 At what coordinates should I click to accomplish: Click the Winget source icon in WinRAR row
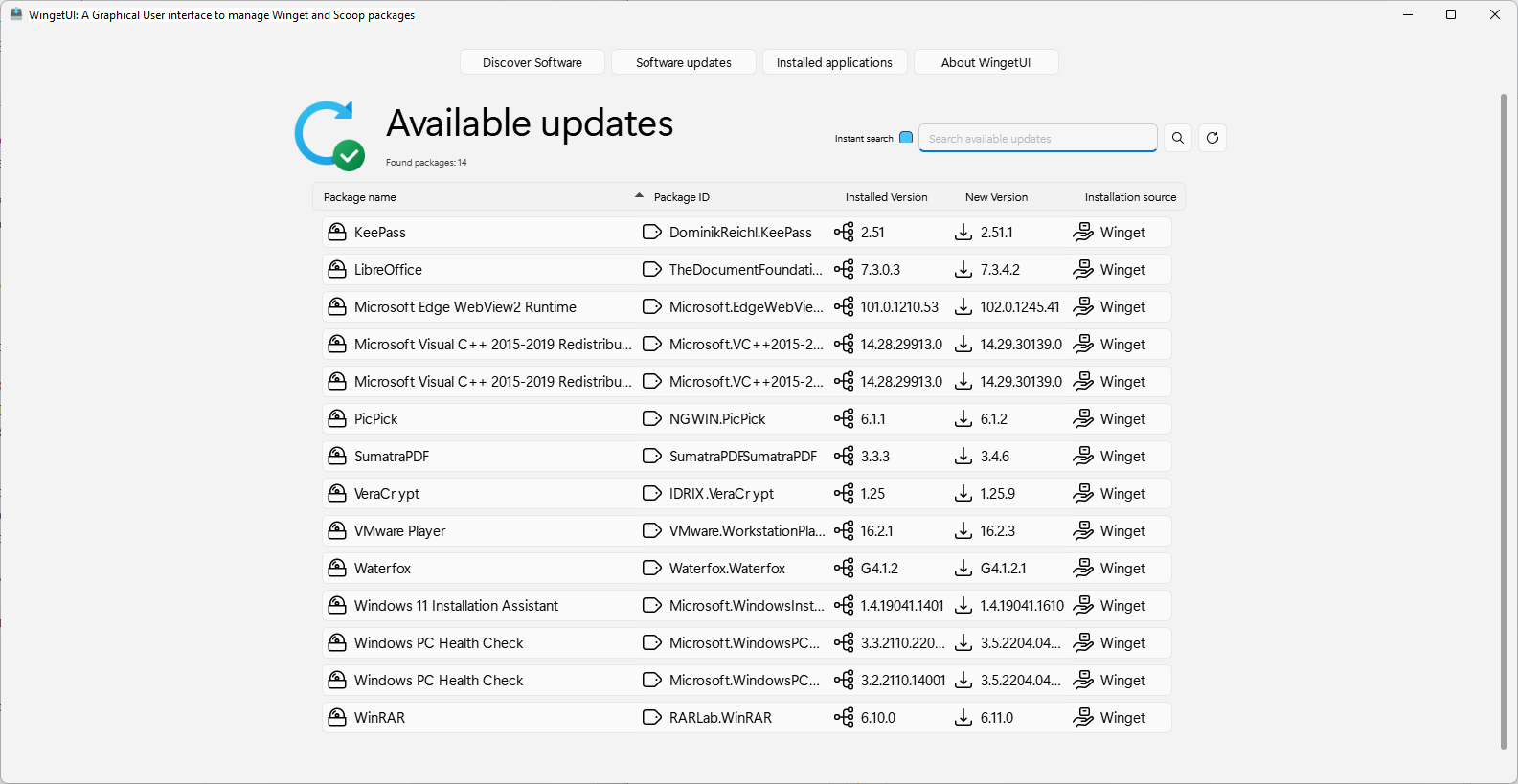[x=1083, y=717]
